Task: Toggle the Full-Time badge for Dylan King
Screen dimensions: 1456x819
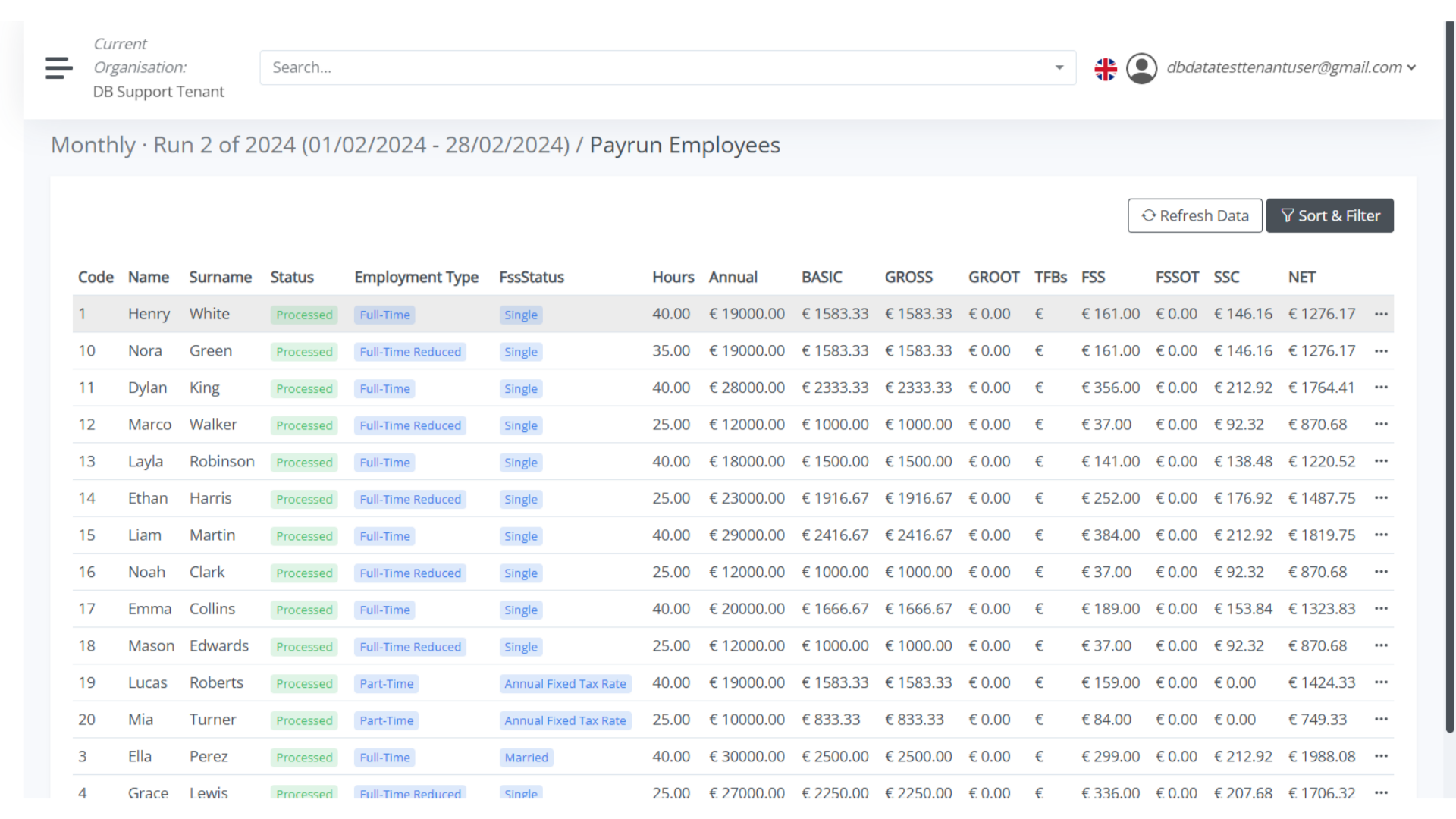Action: tap(384, 388)
